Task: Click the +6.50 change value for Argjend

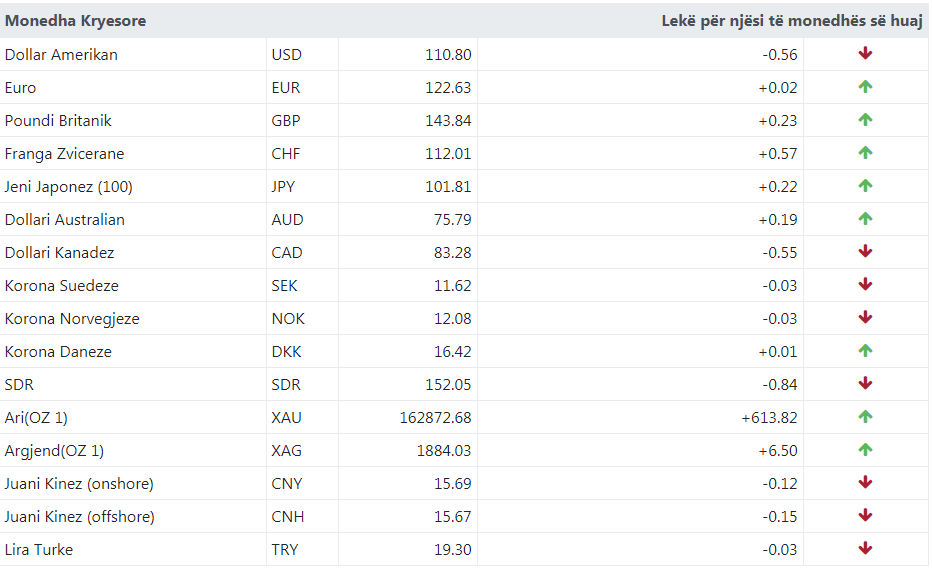Action: 779,450
